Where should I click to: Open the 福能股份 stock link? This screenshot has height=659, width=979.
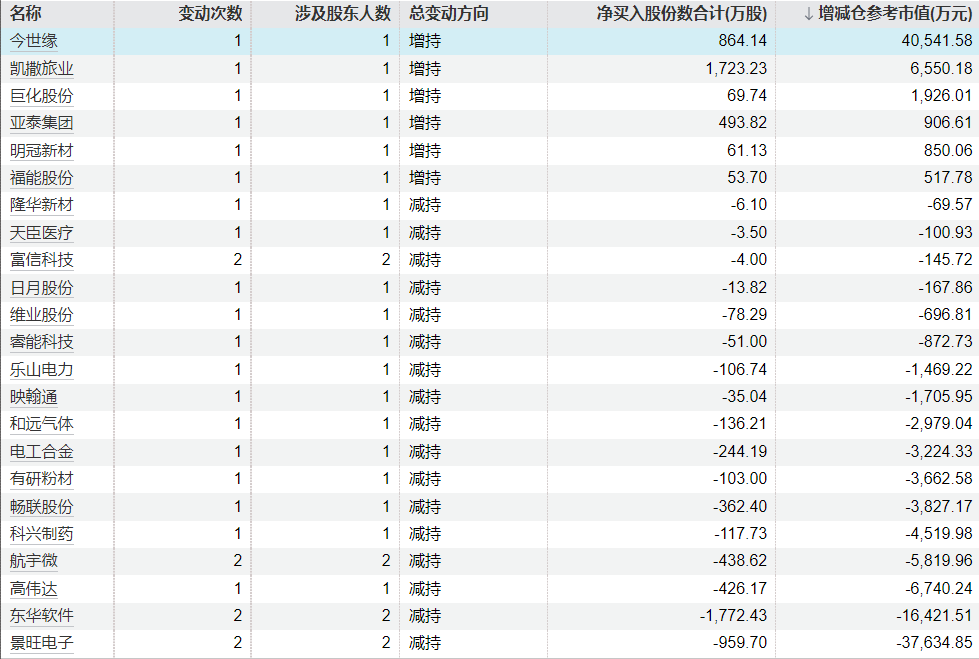(42, 178)
